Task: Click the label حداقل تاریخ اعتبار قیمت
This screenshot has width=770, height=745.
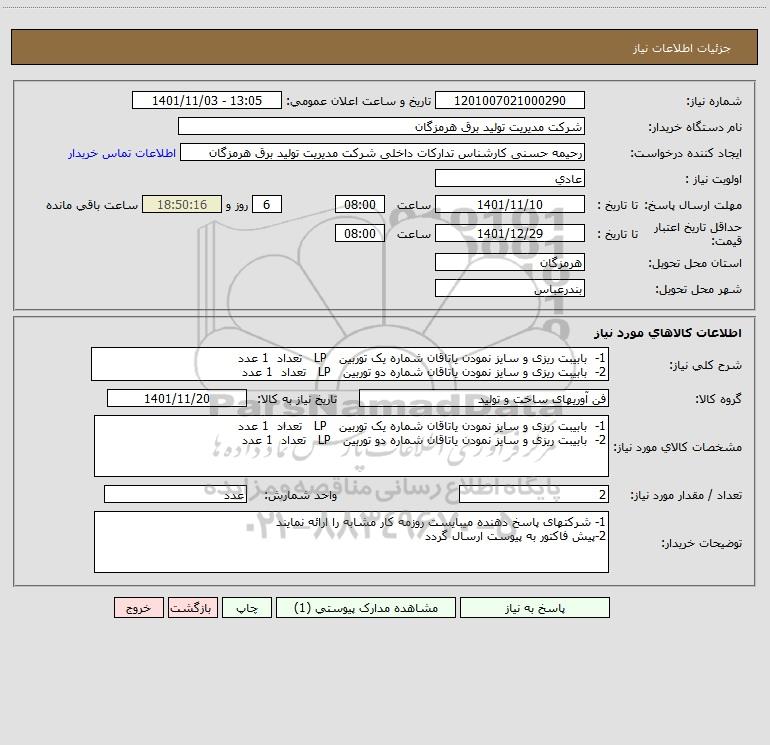Action: (x=698, y=234)
